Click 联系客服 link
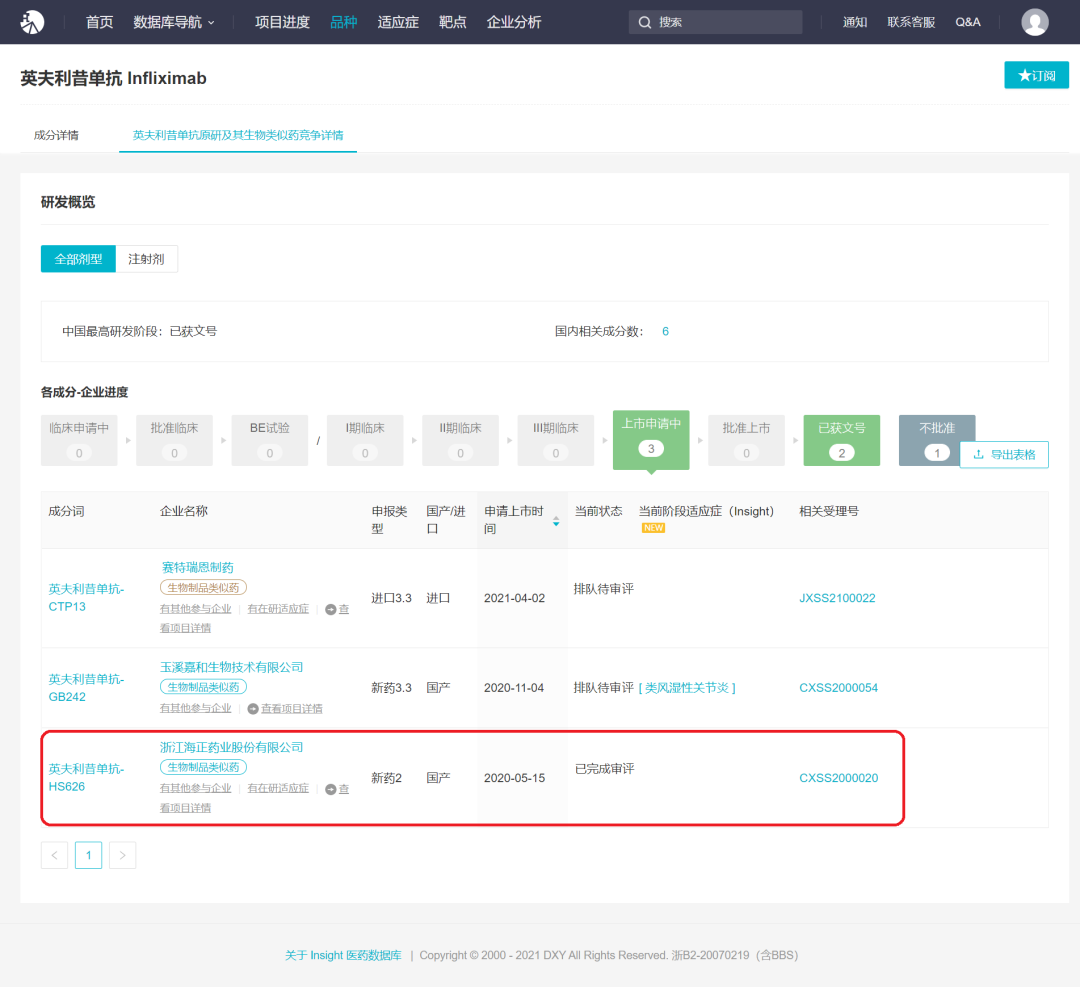The image size is (1080, 987). [911, 22]
